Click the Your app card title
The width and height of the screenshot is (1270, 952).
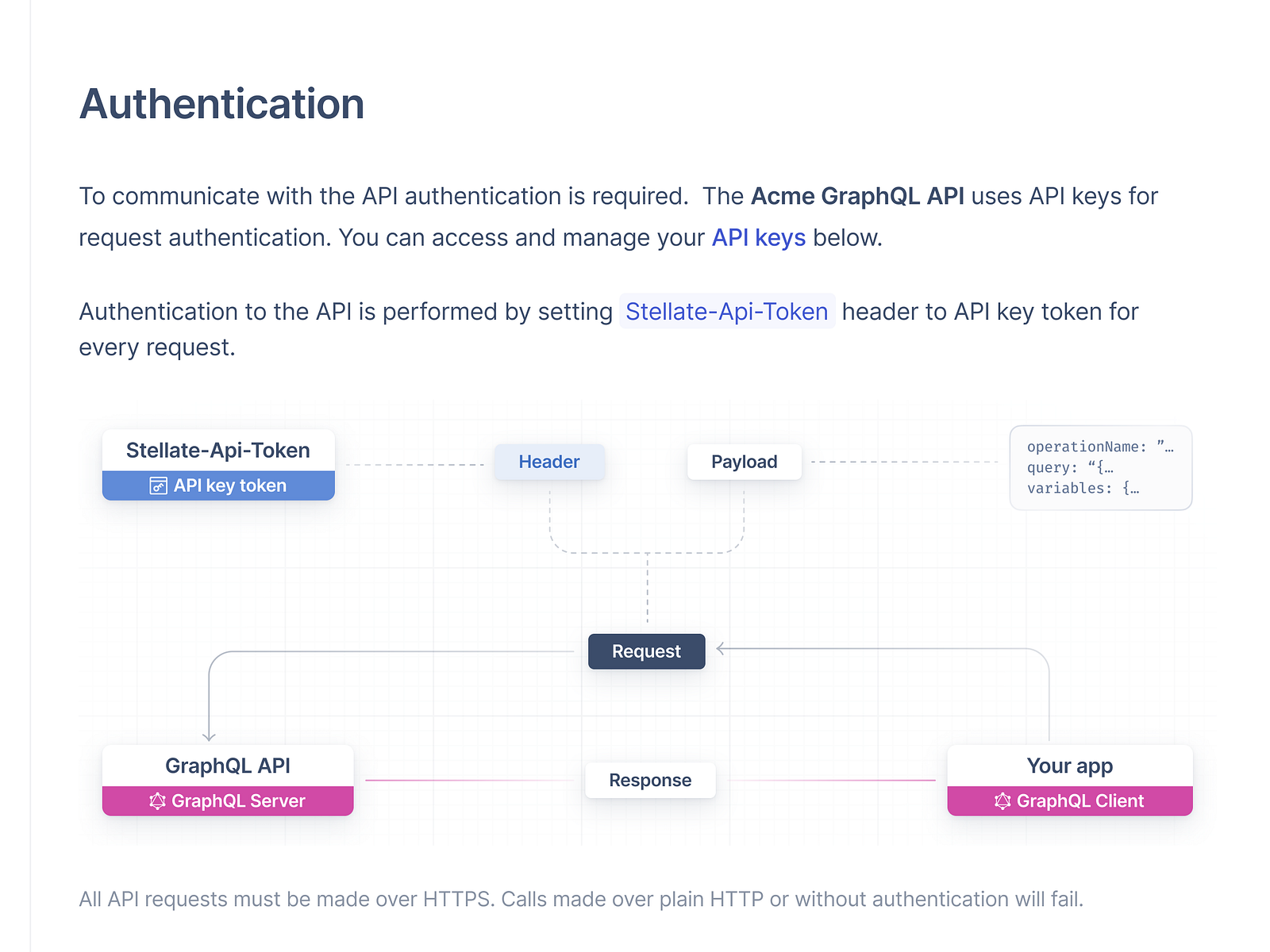[x=1069, y=766]
